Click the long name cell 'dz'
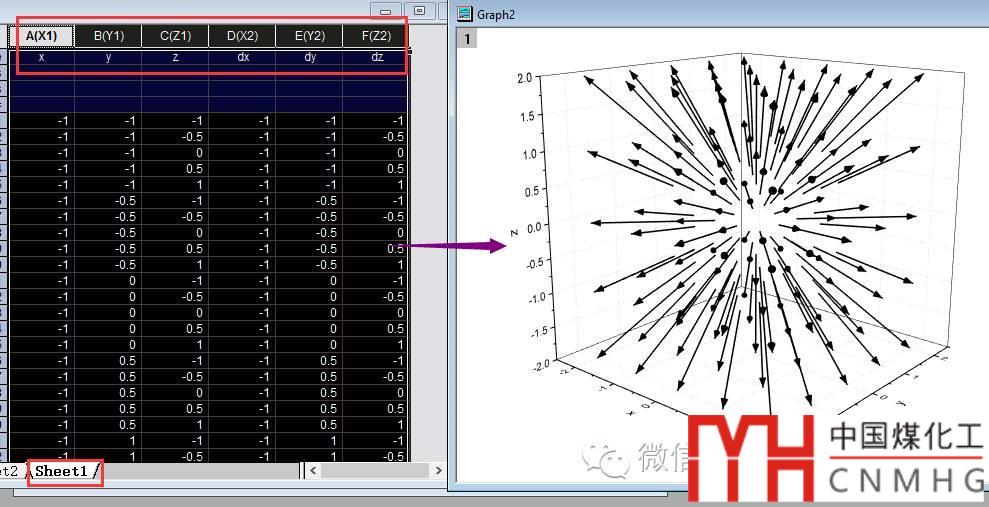This screenshot has height=507, width=989. coord(375,58)
